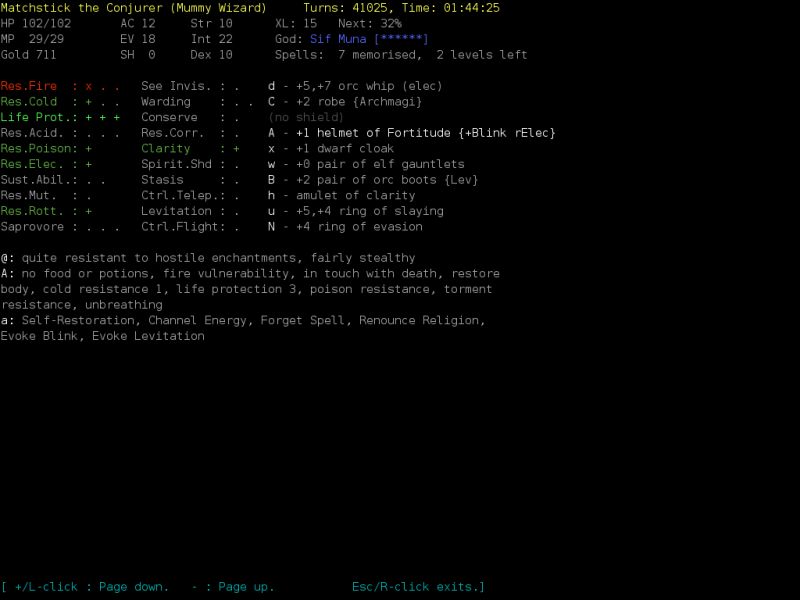The width and height of the screenshot is (800, 600).
Task: Click the 'Res.Rott.' label
Action: 32,211
